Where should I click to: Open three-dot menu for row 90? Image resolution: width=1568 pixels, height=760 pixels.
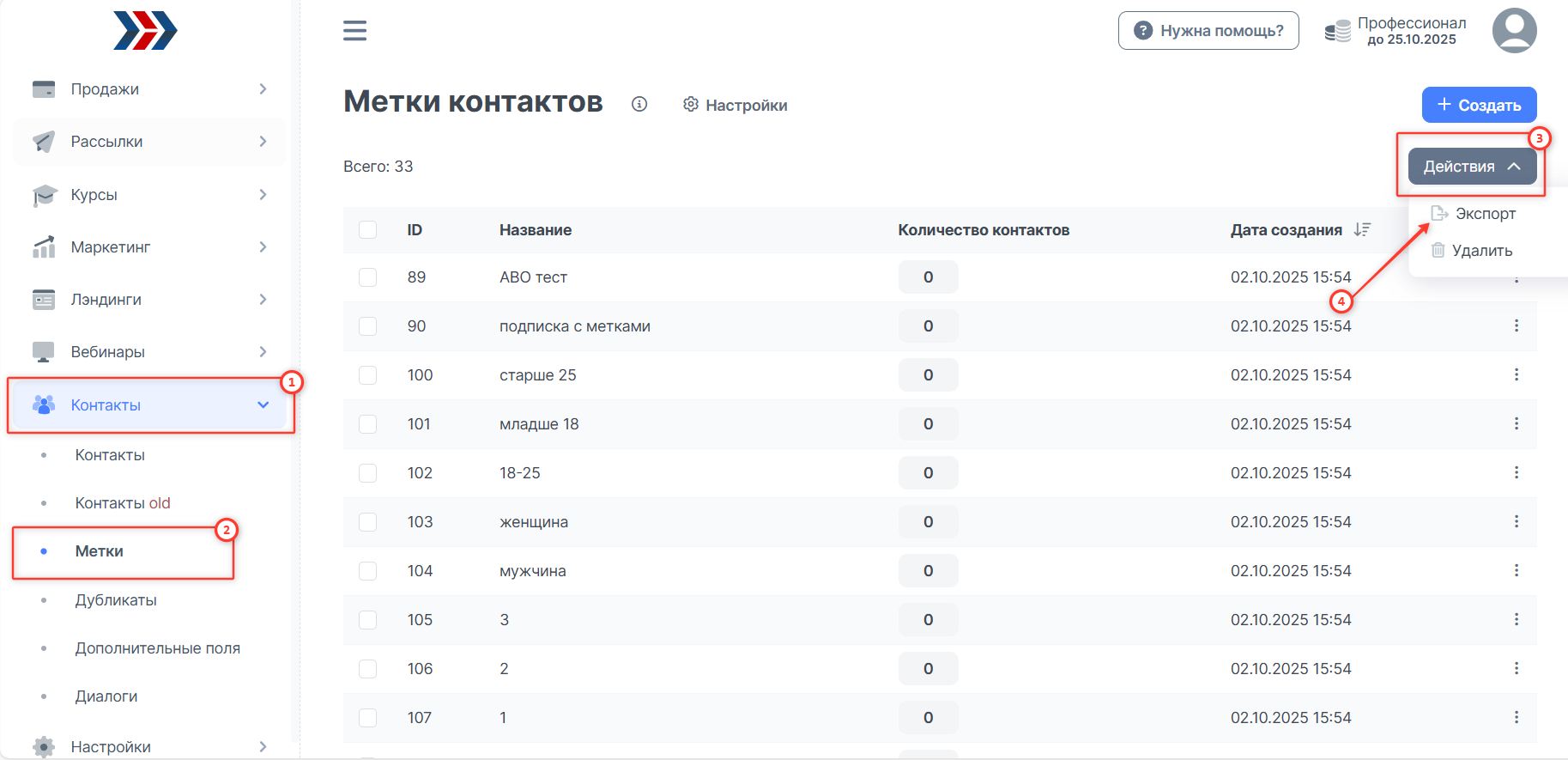pyautogui.click(x=1517, y=325)
